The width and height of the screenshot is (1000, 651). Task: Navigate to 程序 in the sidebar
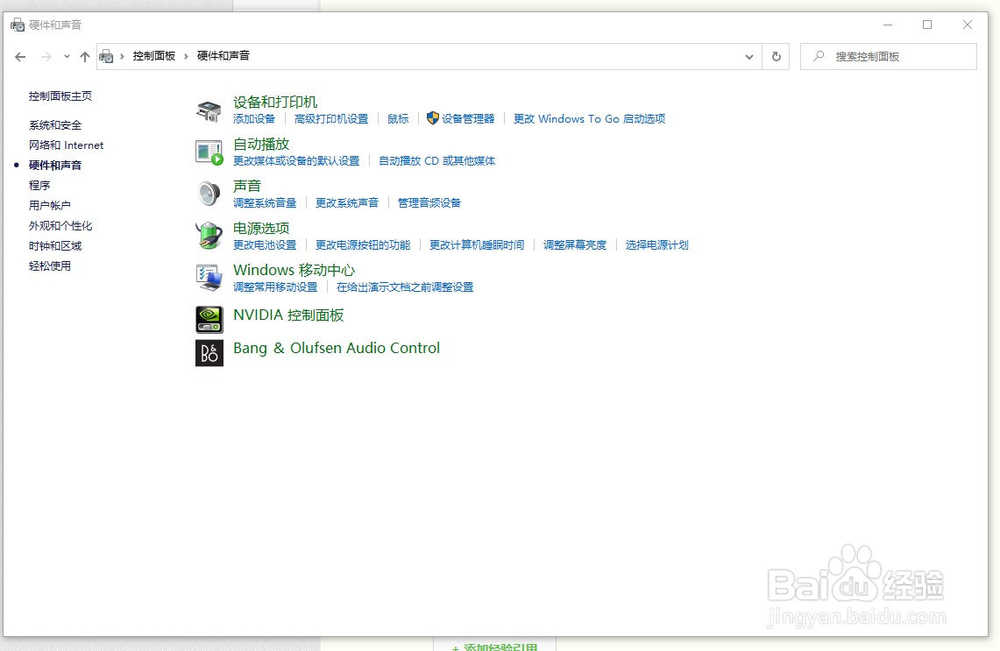coord(39,185)
